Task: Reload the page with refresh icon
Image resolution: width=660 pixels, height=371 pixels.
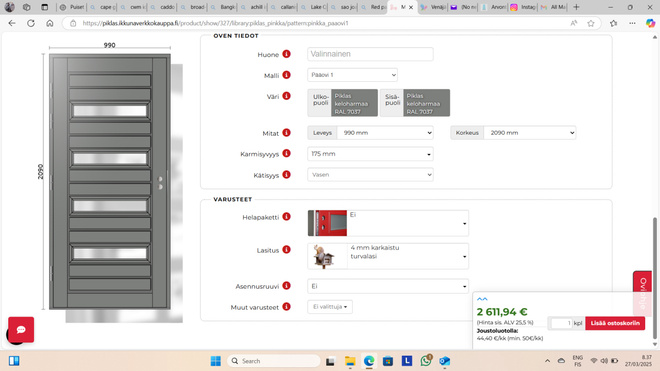Action: [x=31, y=23]
